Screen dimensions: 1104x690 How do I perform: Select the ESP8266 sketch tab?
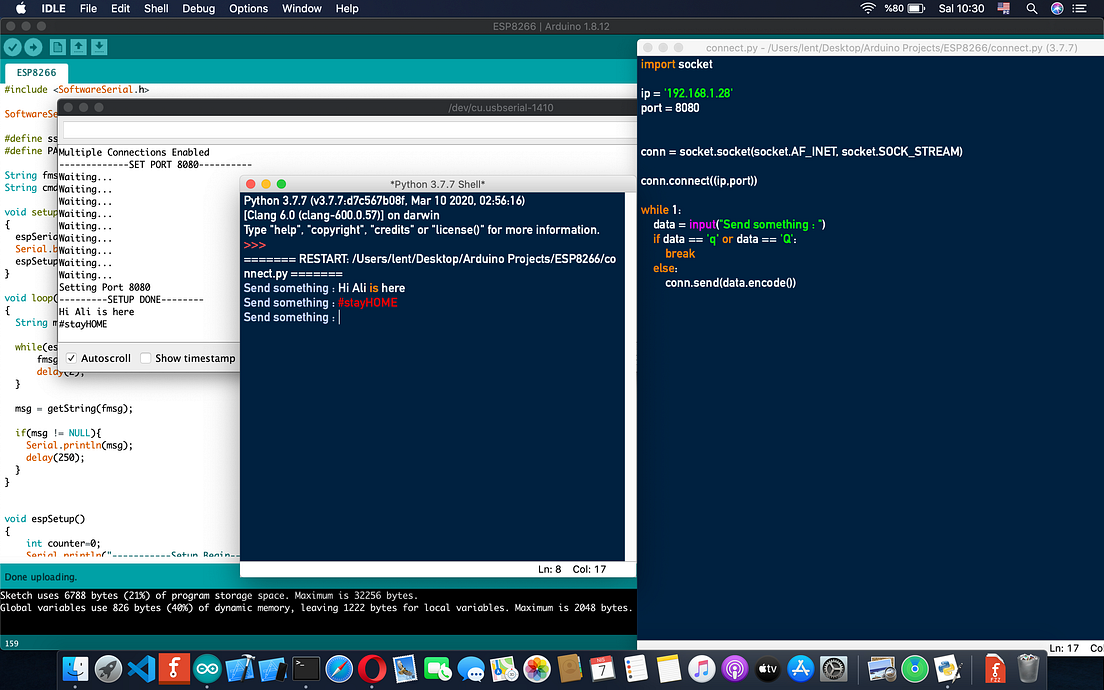coord(36,73)
